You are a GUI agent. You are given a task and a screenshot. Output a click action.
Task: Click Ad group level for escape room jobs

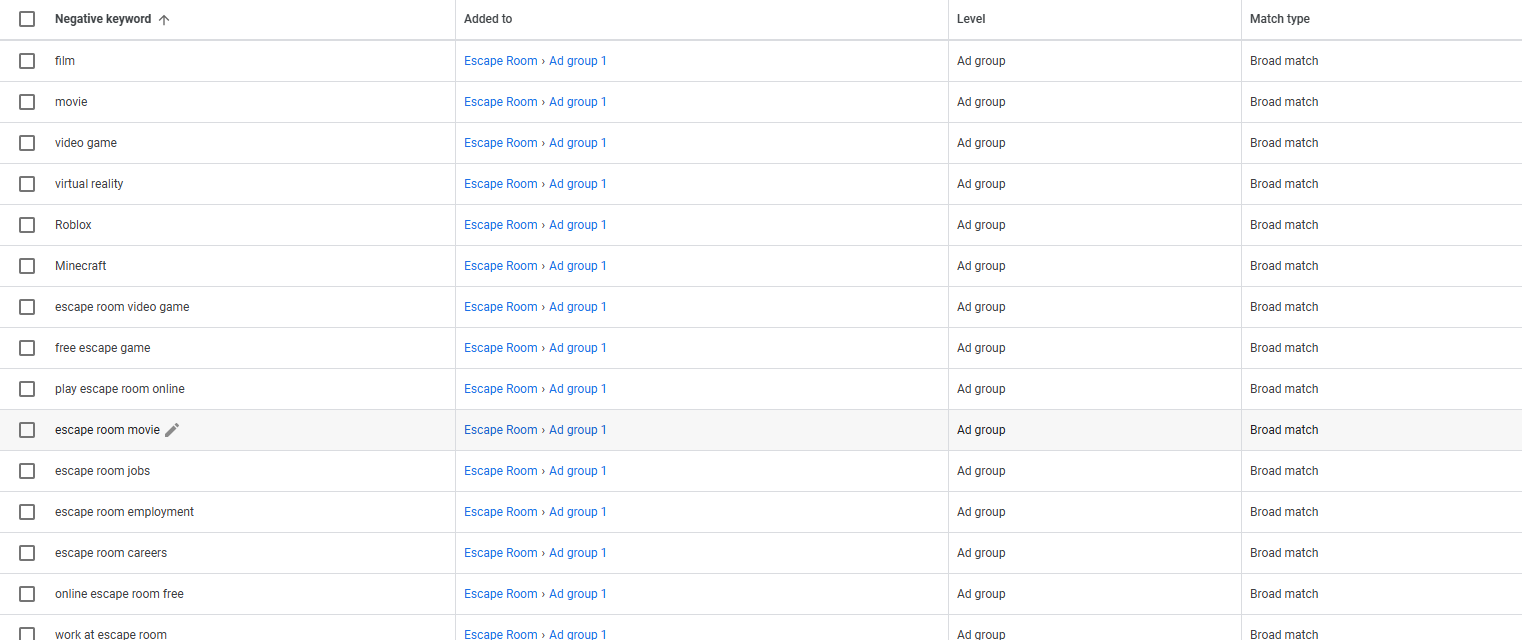point(981,471)
